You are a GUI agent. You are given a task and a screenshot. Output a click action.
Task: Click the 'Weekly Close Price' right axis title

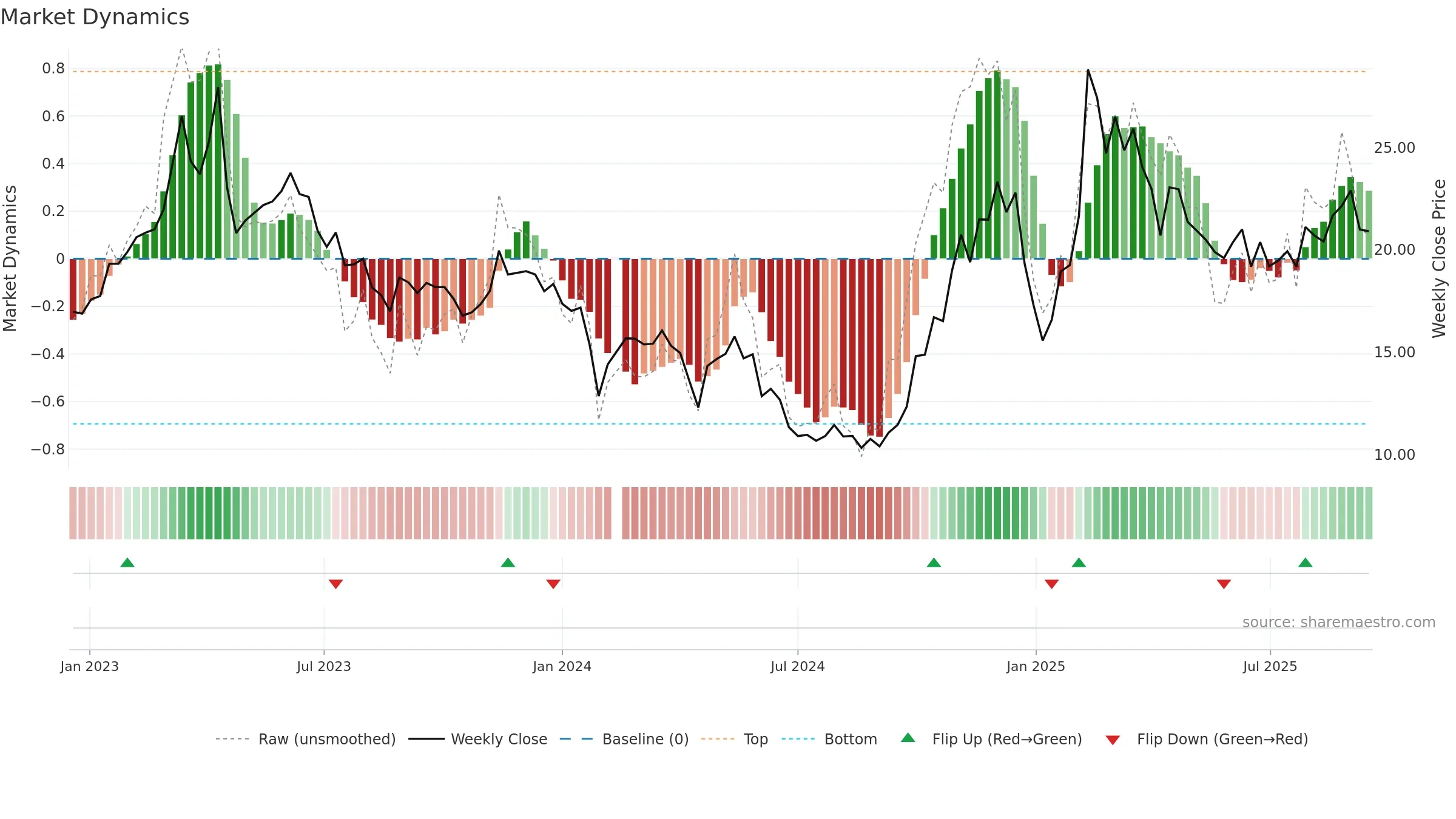(x=1439, y=258)
